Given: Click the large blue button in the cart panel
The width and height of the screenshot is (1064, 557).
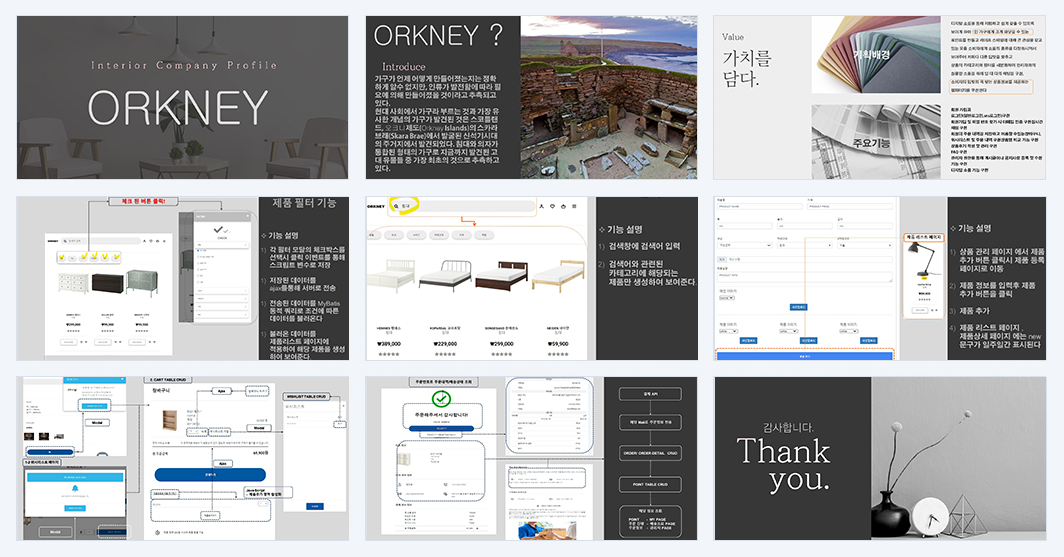Looking at the screenshot, I should pyautogui.click(x=210, y=474).
